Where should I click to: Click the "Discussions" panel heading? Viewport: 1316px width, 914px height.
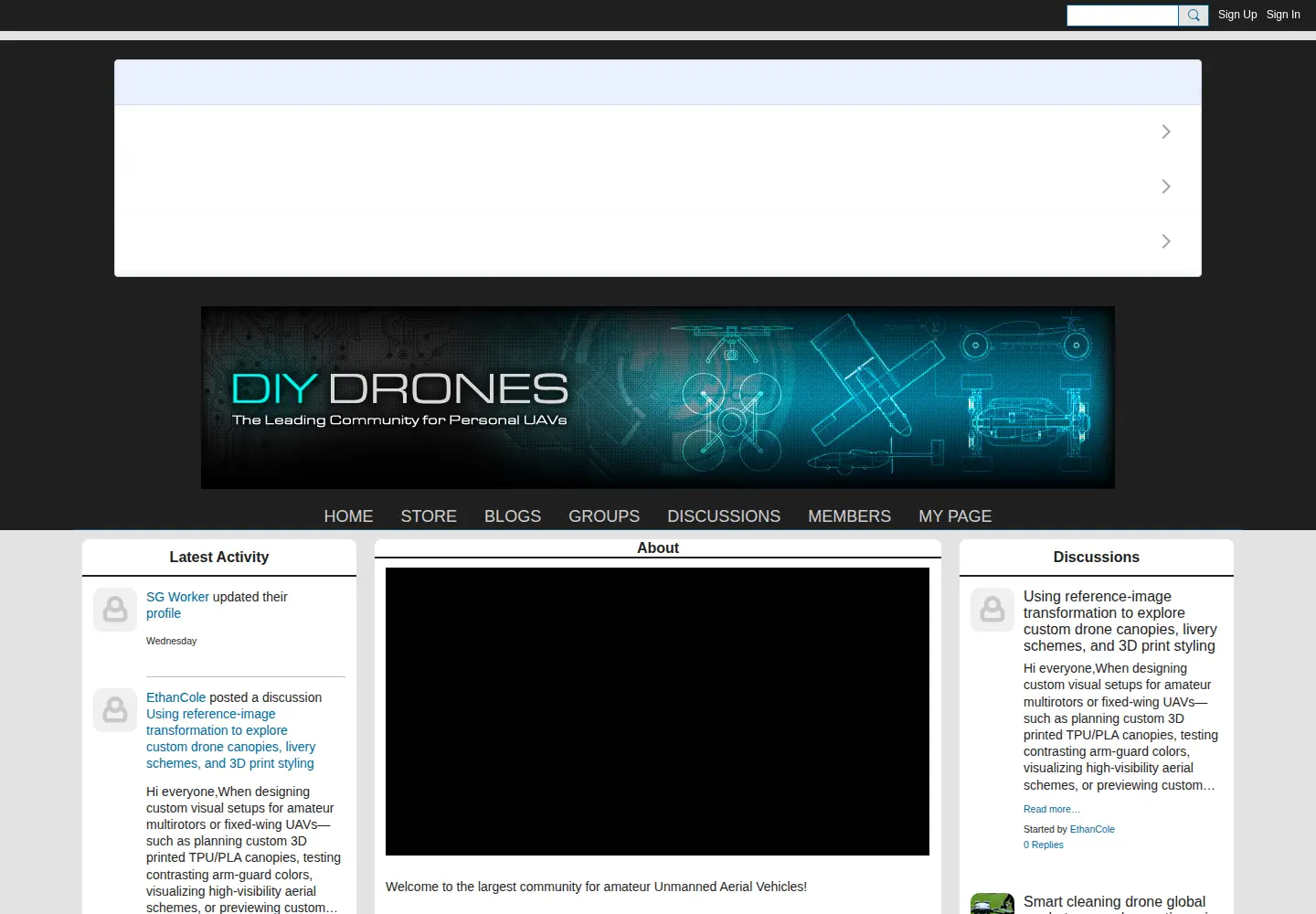[1097, 558]
